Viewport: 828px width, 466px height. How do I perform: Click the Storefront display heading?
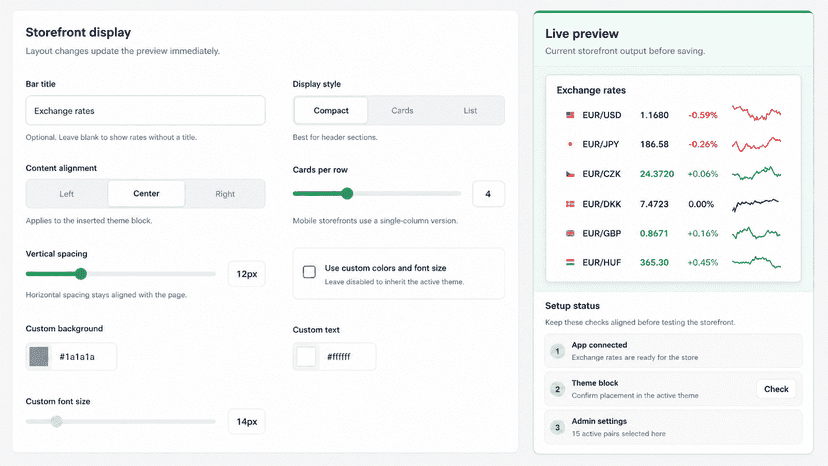tap(78, 32)
